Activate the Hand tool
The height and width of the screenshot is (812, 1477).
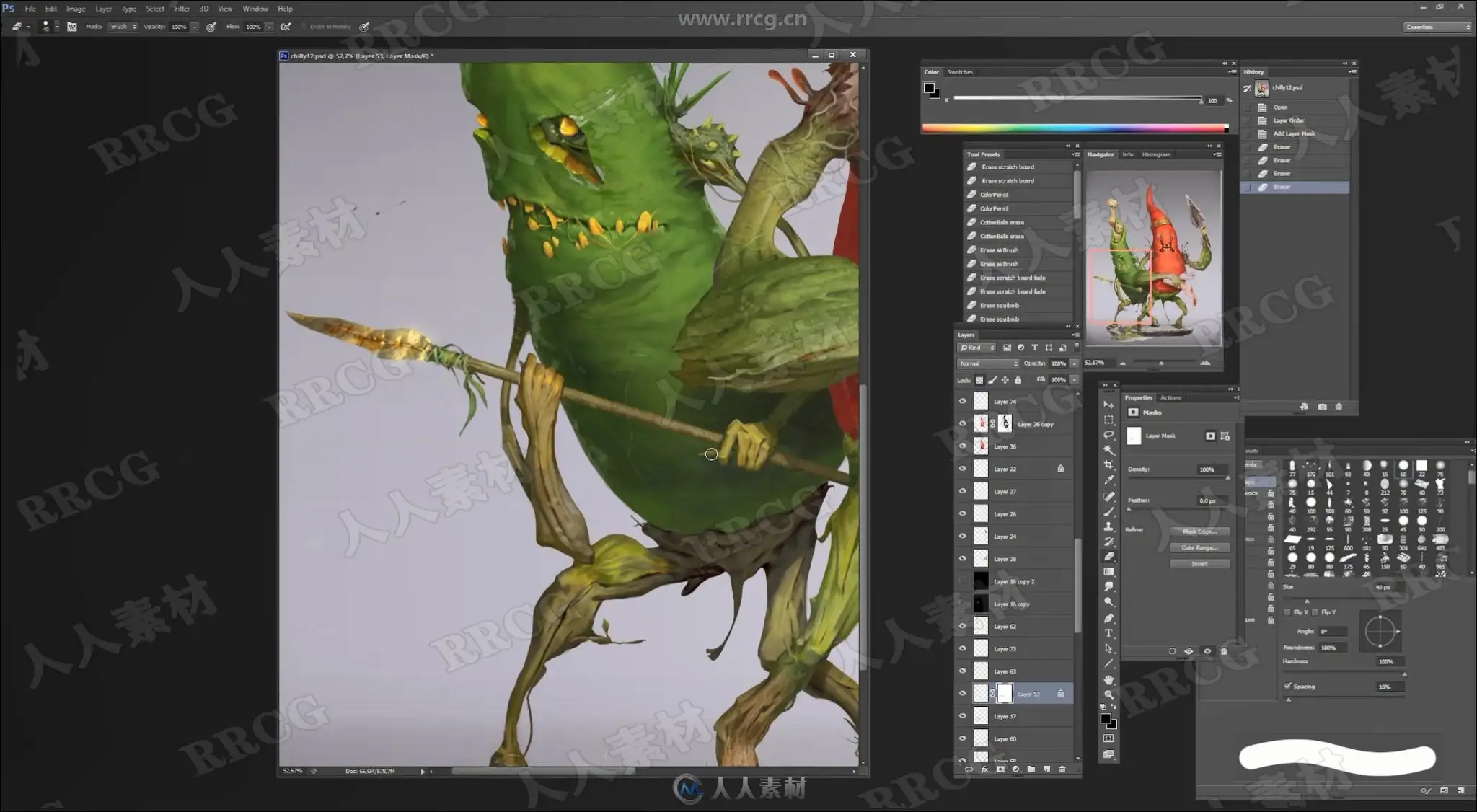1108,679
